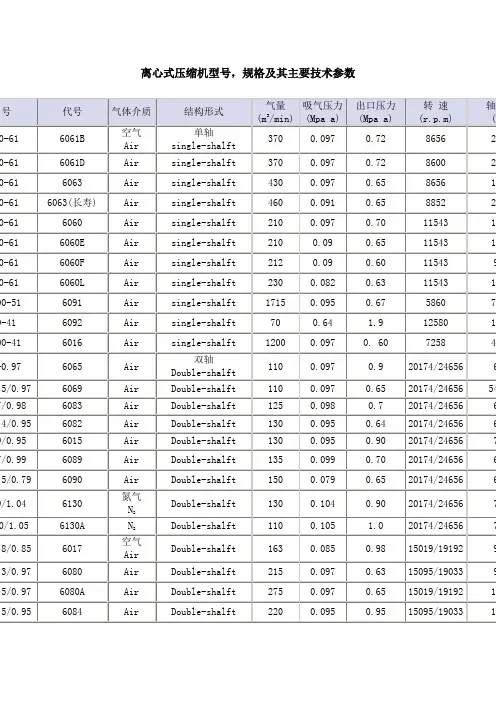
Task: Click speed 15095/19033 in row 6084
Action: (x=436, y=612)
